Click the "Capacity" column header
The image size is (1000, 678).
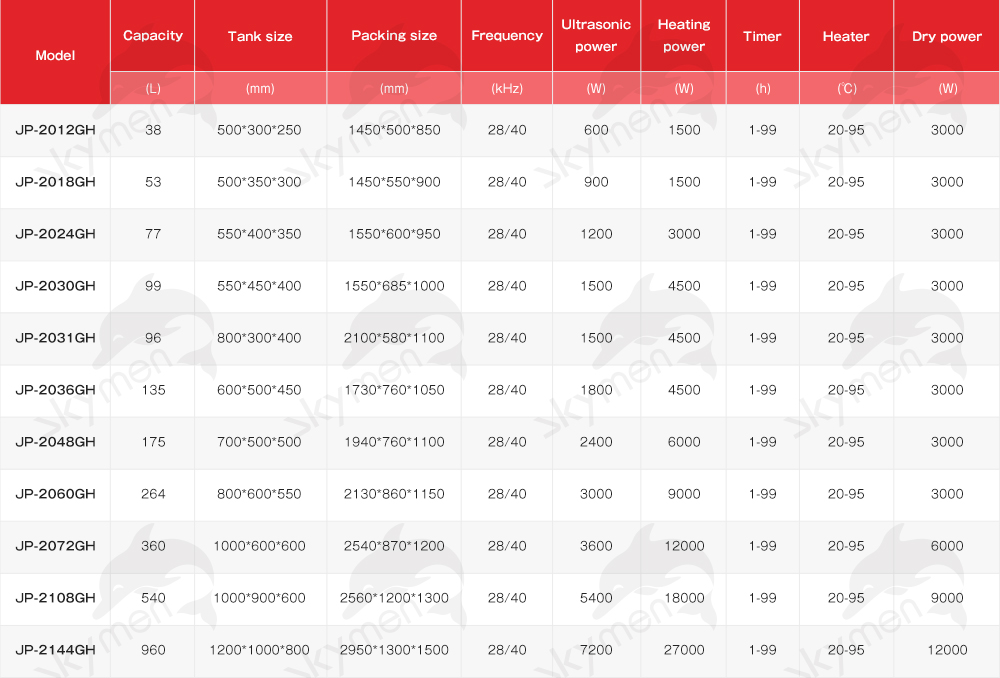[152, 36]
